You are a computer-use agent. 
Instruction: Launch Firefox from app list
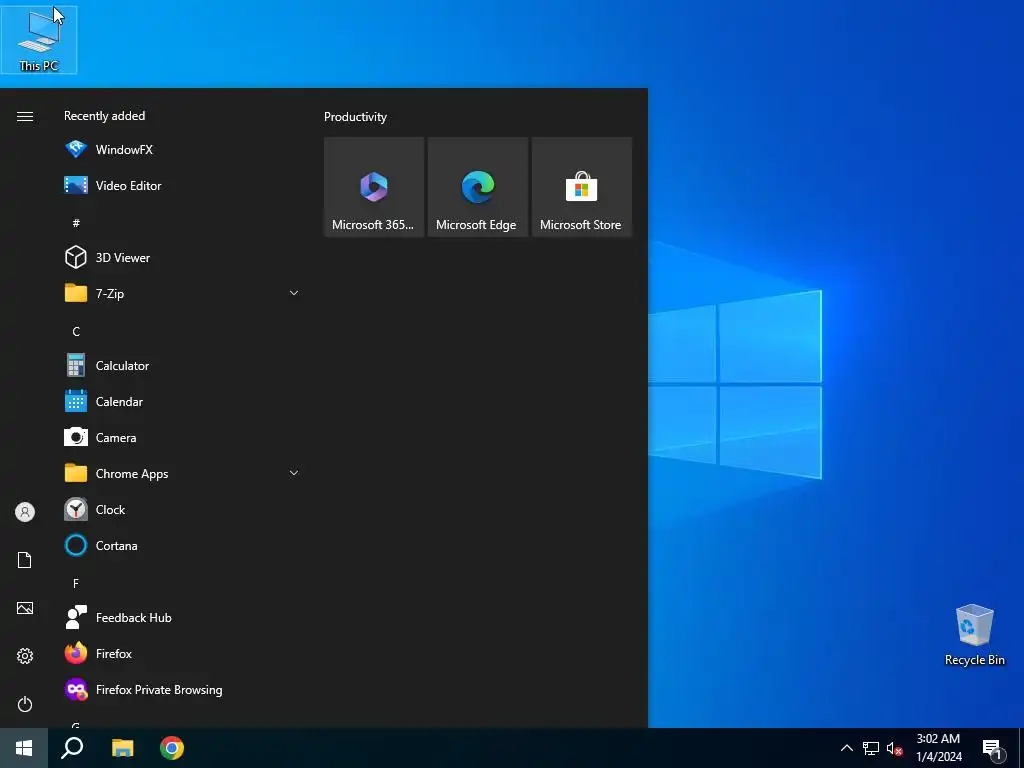[x=182, y=653]
